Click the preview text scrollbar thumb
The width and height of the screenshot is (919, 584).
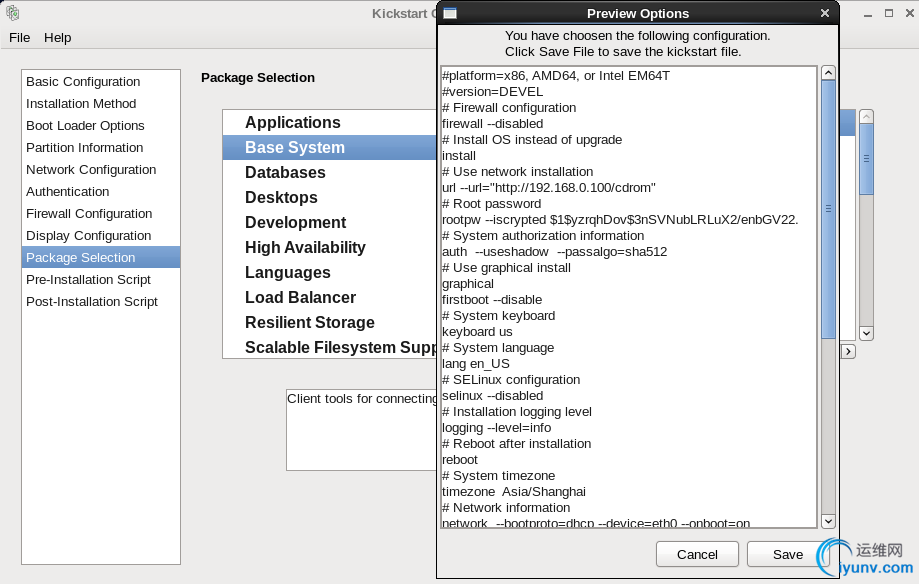point(828,209)
